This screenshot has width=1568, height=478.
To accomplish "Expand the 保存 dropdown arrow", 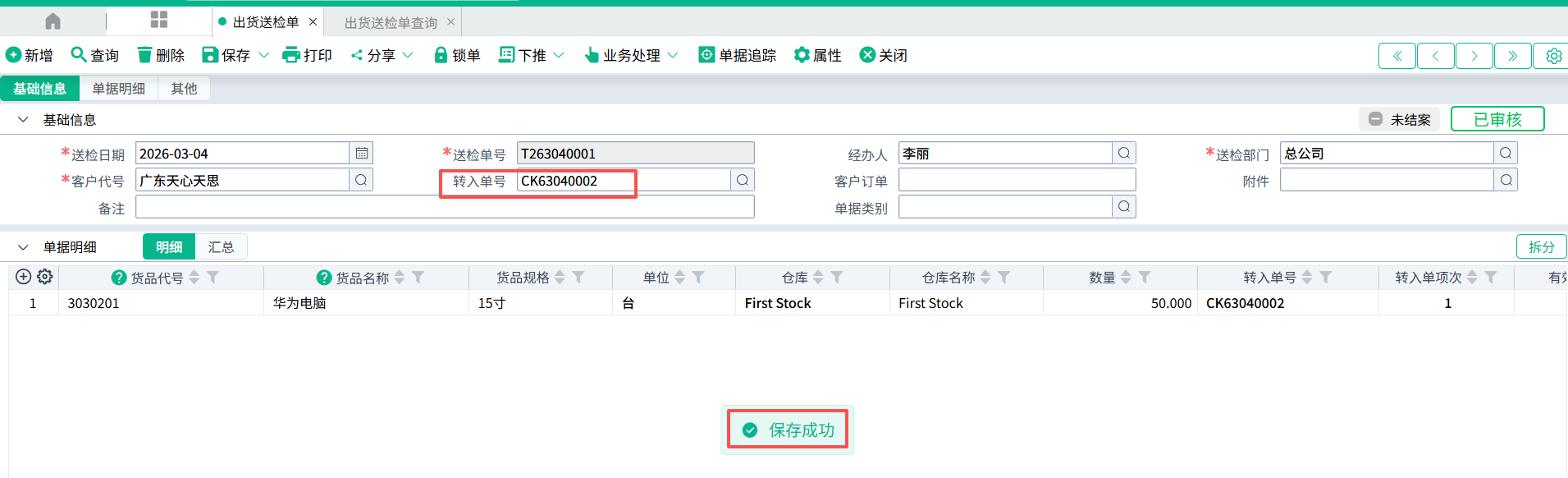I will (264, 55).
